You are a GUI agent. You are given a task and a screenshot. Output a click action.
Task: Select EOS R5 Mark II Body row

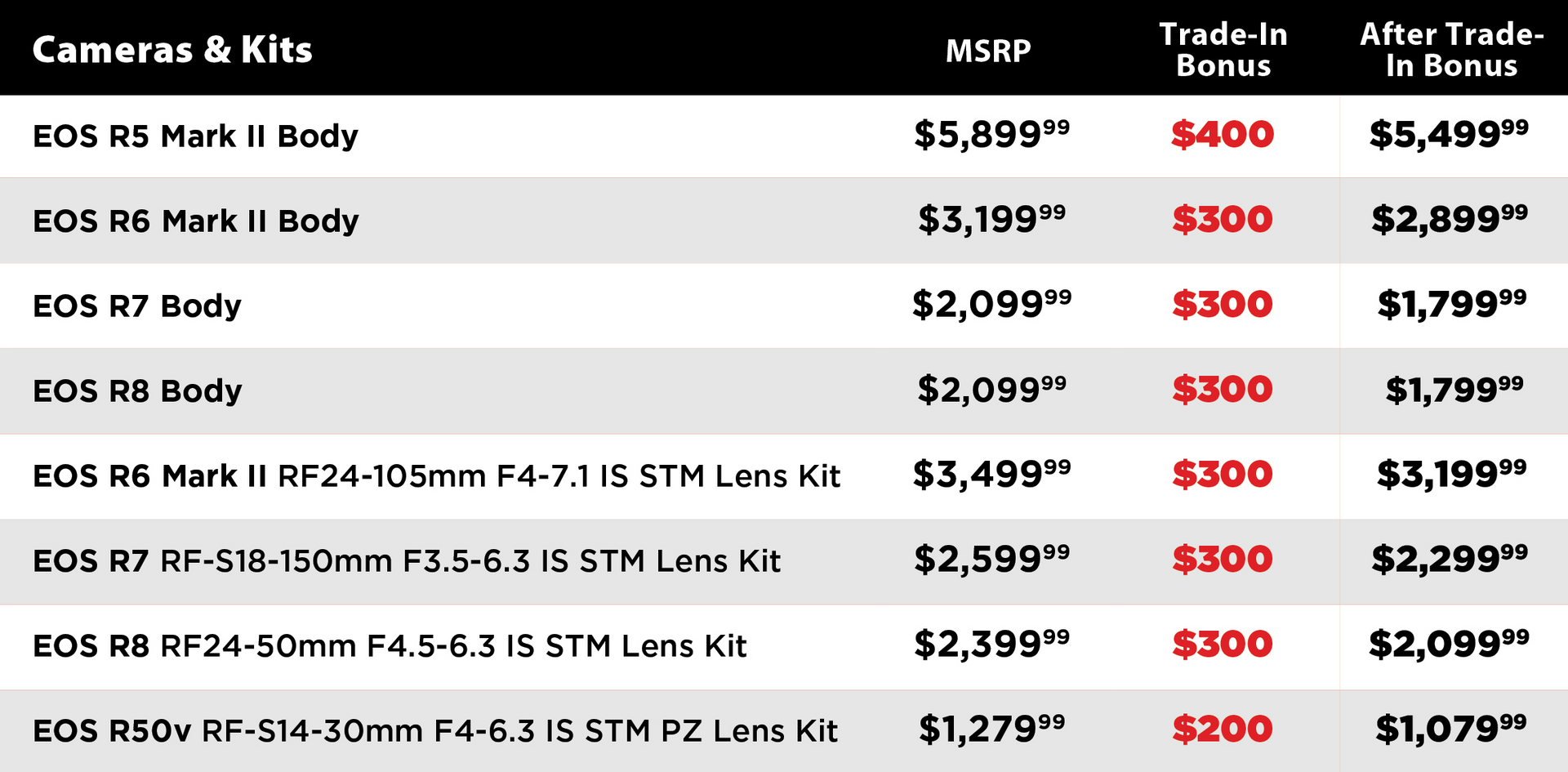tap(784, 136)
